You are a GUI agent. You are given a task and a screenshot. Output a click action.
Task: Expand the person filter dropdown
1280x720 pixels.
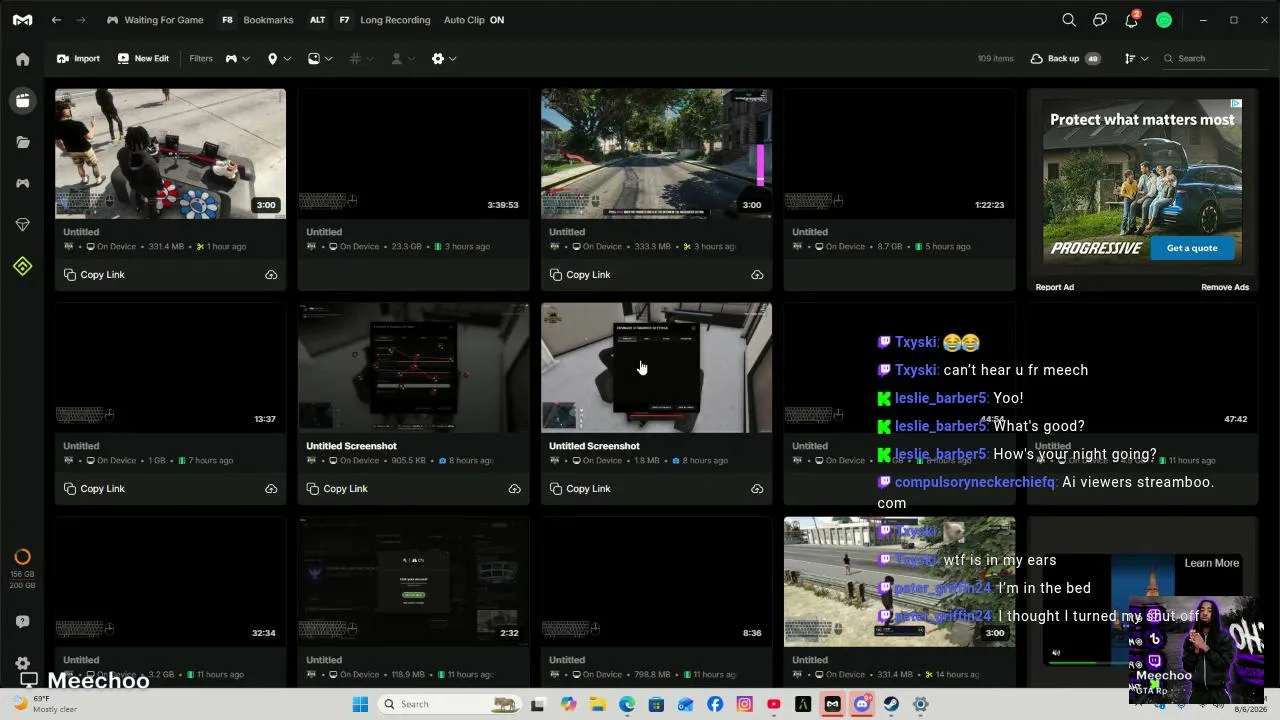pos(403,59)
